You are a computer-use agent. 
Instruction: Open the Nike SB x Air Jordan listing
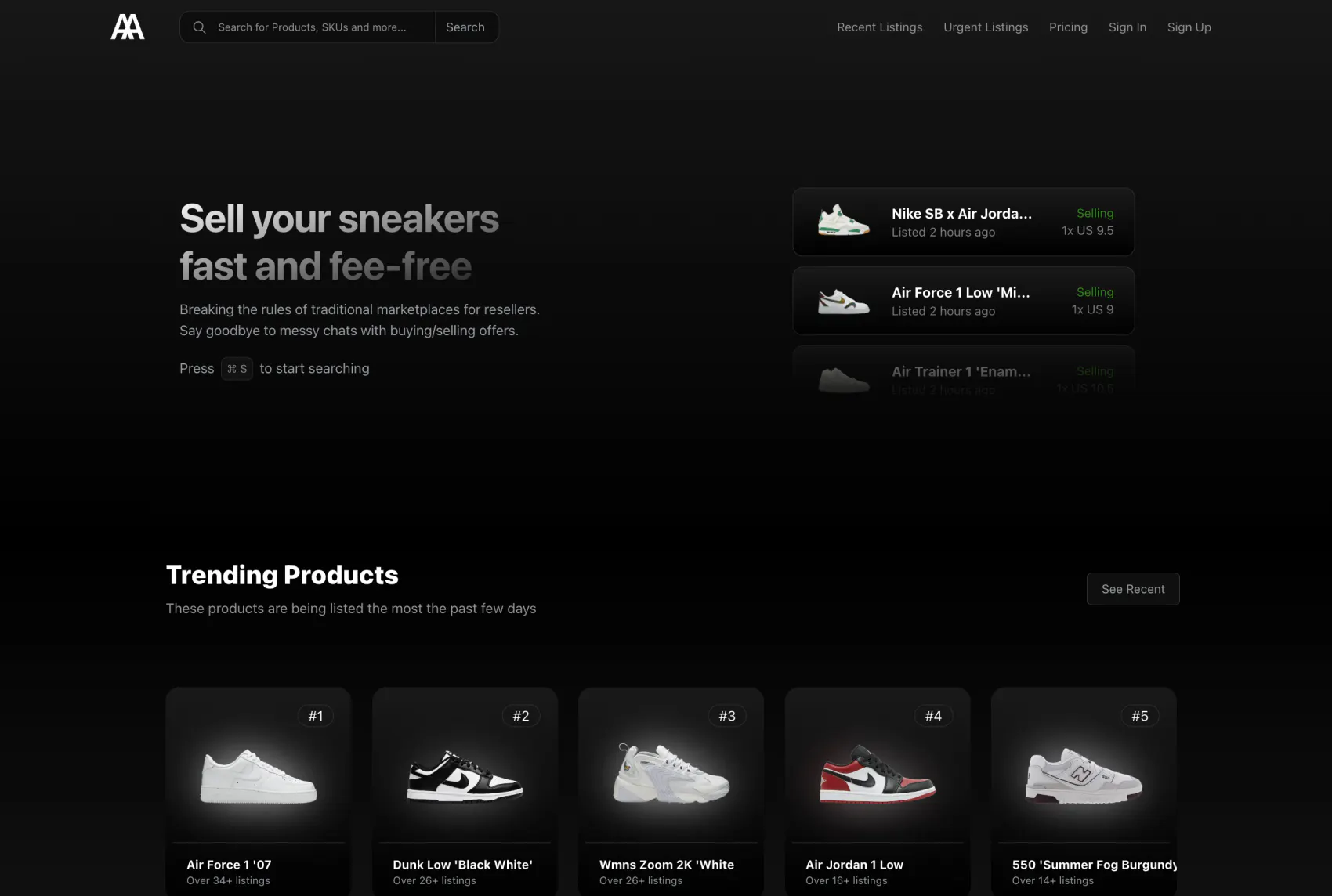click(963, 222)
